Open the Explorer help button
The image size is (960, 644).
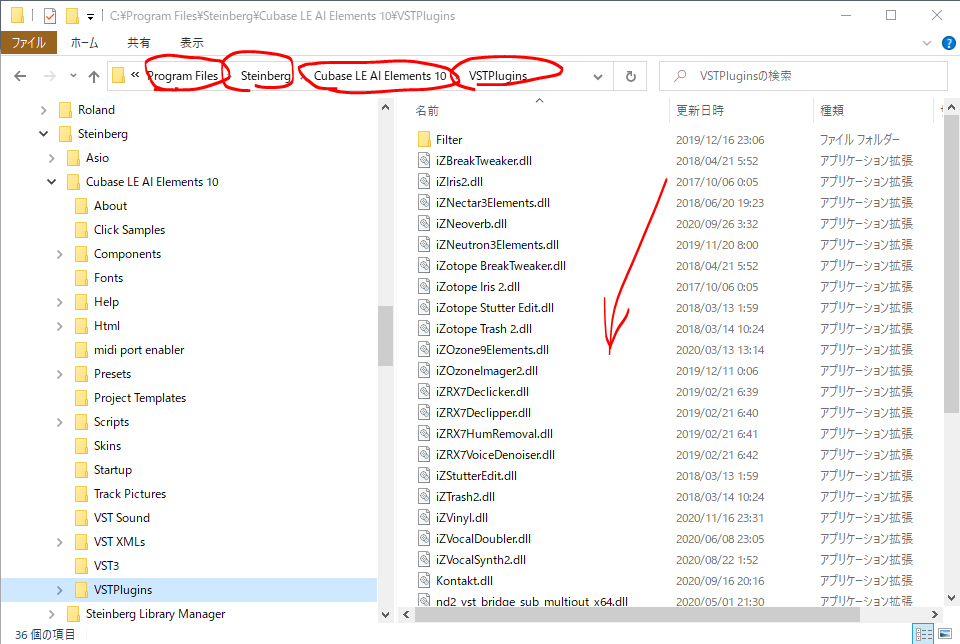pyautogui.click(x=948, y=43)
